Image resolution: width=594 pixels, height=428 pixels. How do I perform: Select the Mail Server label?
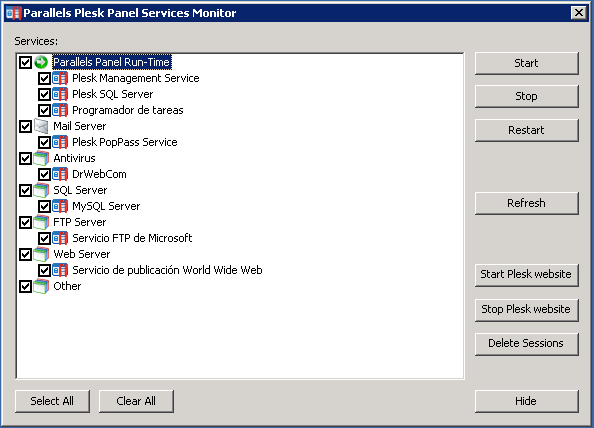tap(80, 126)
